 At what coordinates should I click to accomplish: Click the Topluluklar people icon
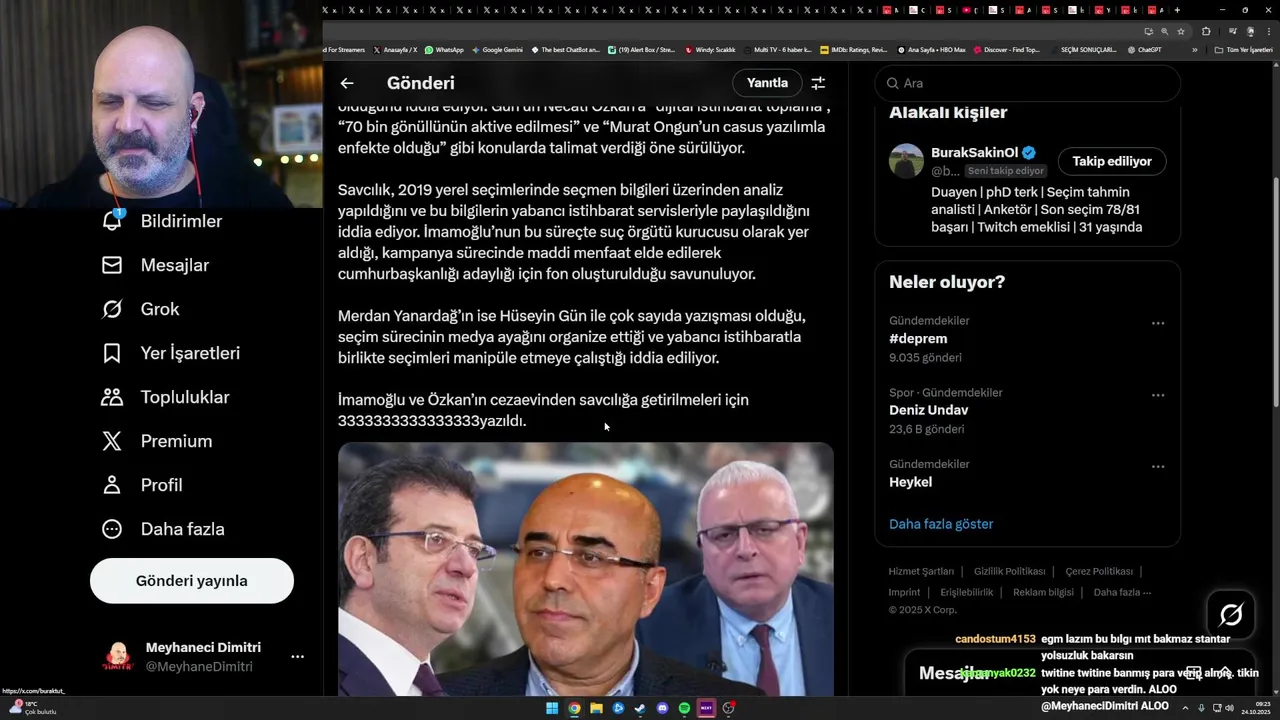point(112,397)
